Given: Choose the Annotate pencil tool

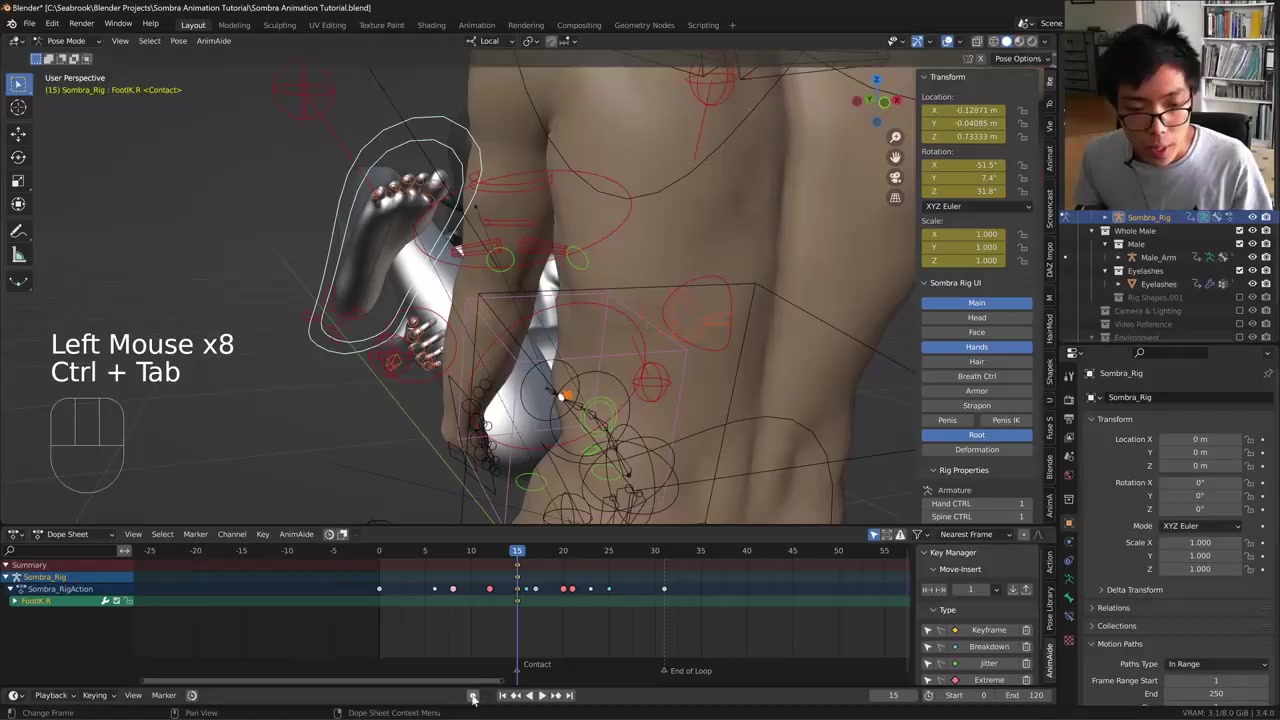Looking at the screenshot, I should click(x=18, y=231).
